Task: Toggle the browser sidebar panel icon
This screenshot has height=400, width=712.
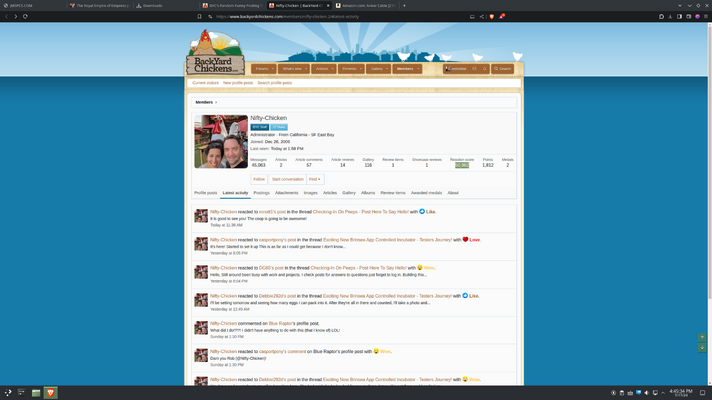Action: pyautogui.click(x=679, y=16)
